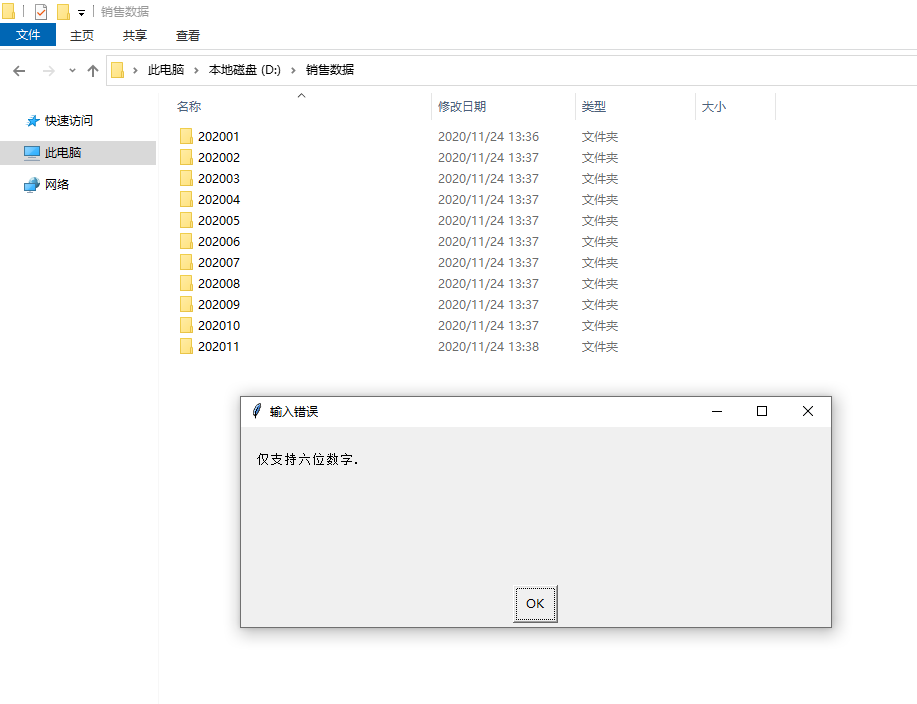Image resolution: width=917 pixels, height=704 pixels.
Task: Click the folder name 202003
Action: coord(219,178)
